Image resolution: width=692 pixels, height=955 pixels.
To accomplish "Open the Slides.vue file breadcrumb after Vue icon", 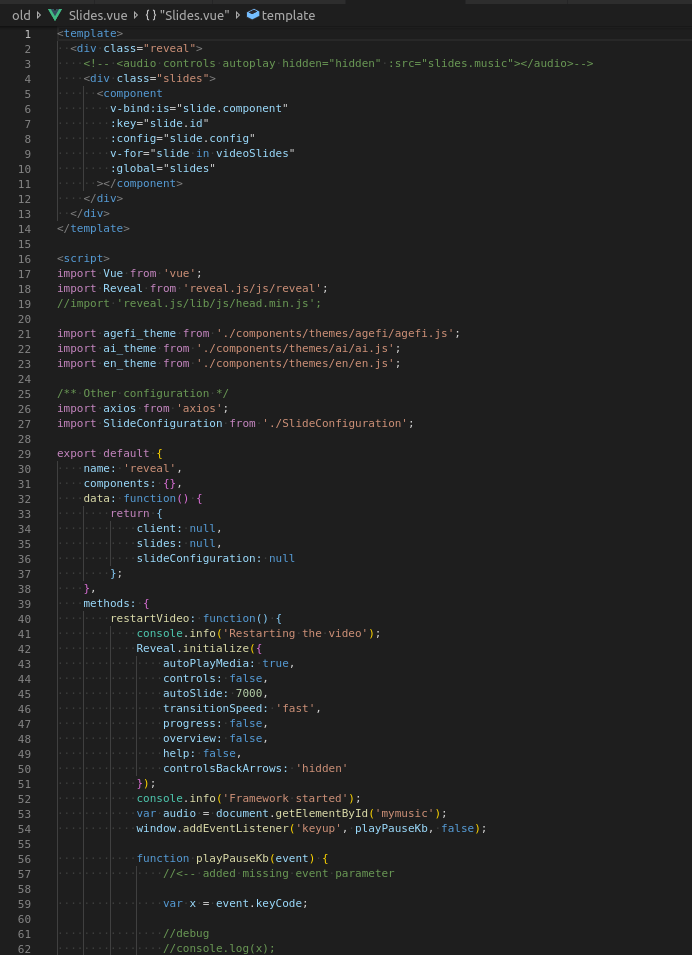I will [98, 15].
